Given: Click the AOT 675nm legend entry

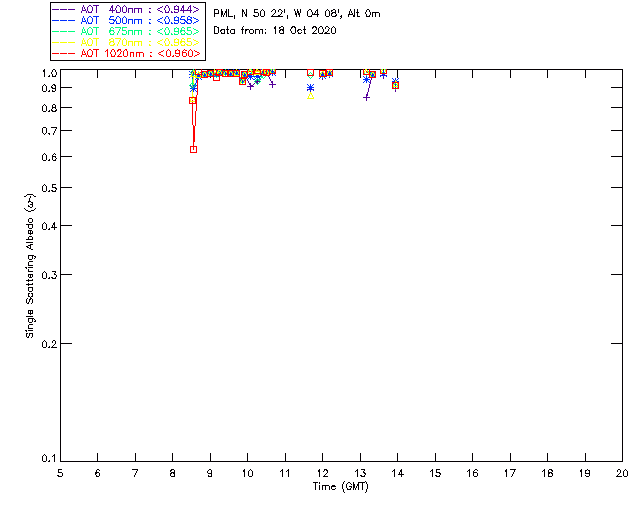Looking at the screenshot, I should click(x=126, y=31).
